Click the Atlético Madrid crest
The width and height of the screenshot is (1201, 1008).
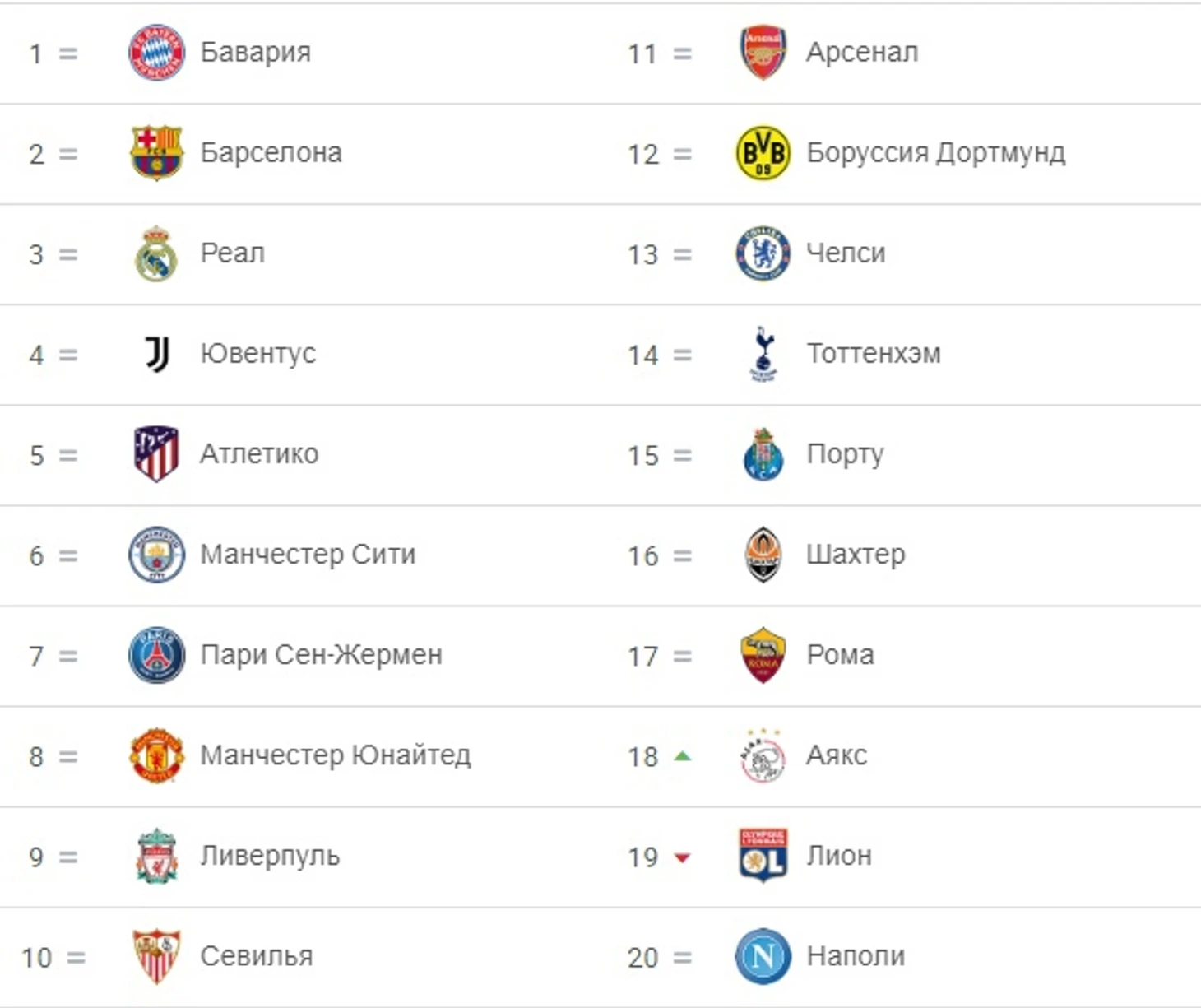pyautogui.click(x=156, y=454)
